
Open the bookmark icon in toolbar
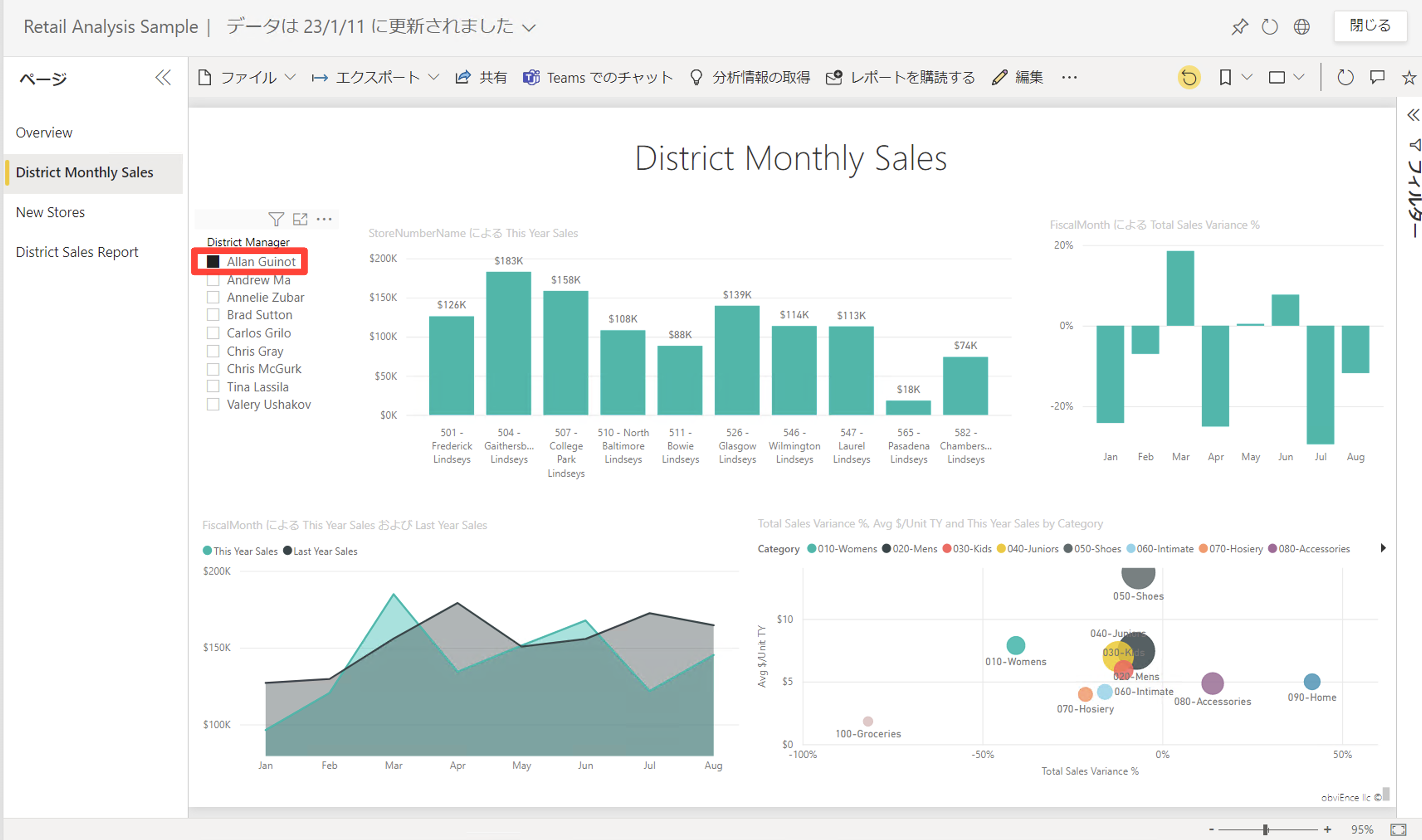pyautogui.click(x=1225, y=78)
